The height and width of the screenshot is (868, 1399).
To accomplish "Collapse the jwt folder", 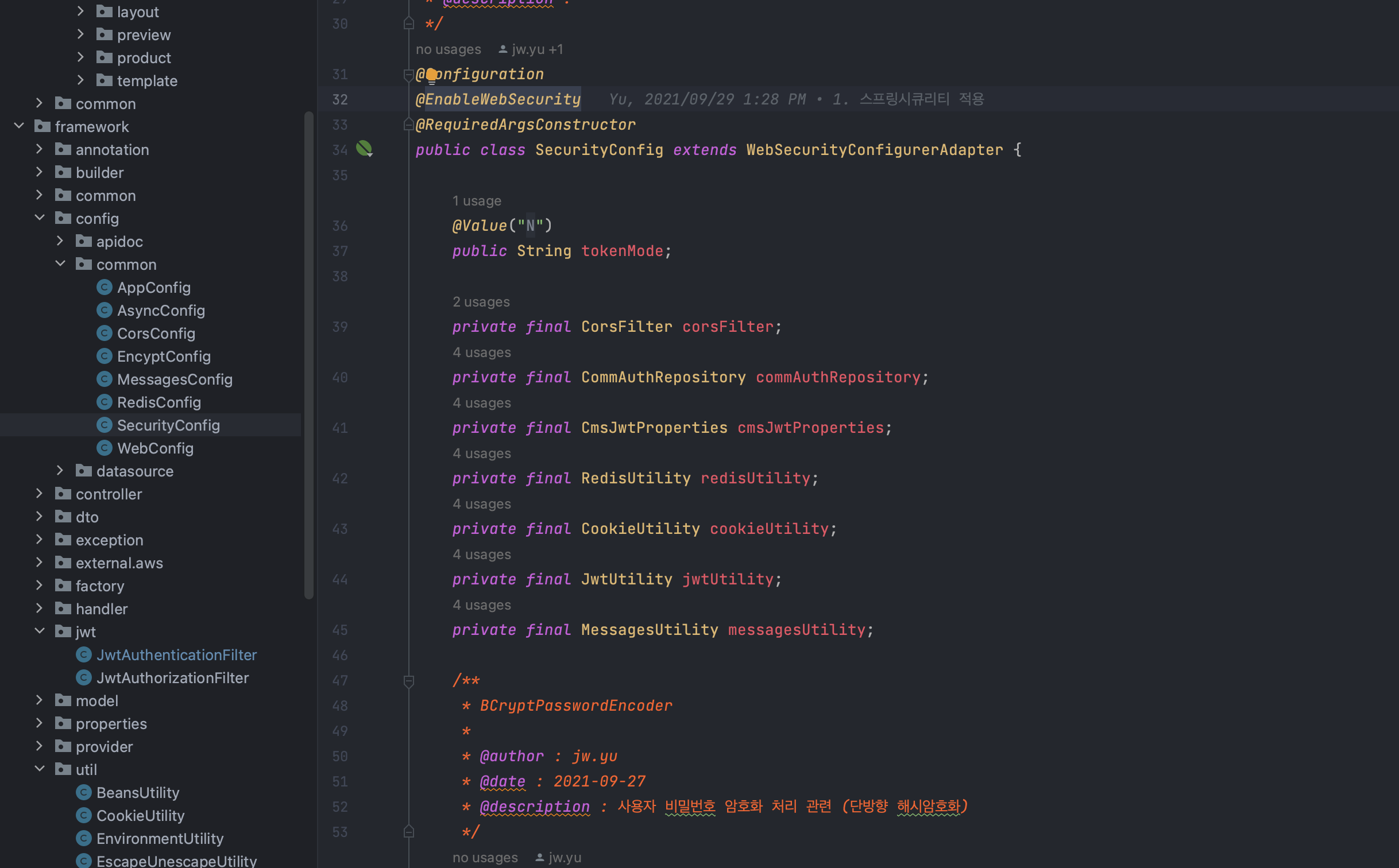I will [x=40, y=631].
